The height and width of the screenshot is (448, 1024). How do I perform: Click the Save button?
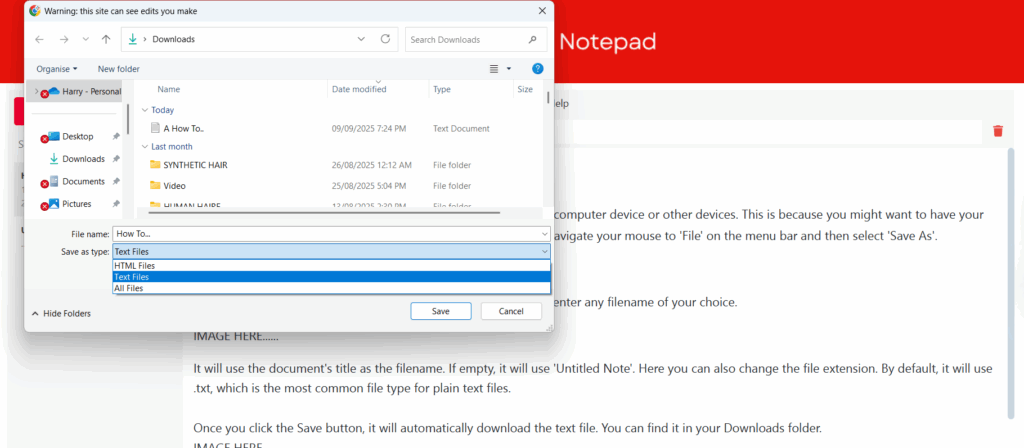pyautogui.click(x=440, y=312)
